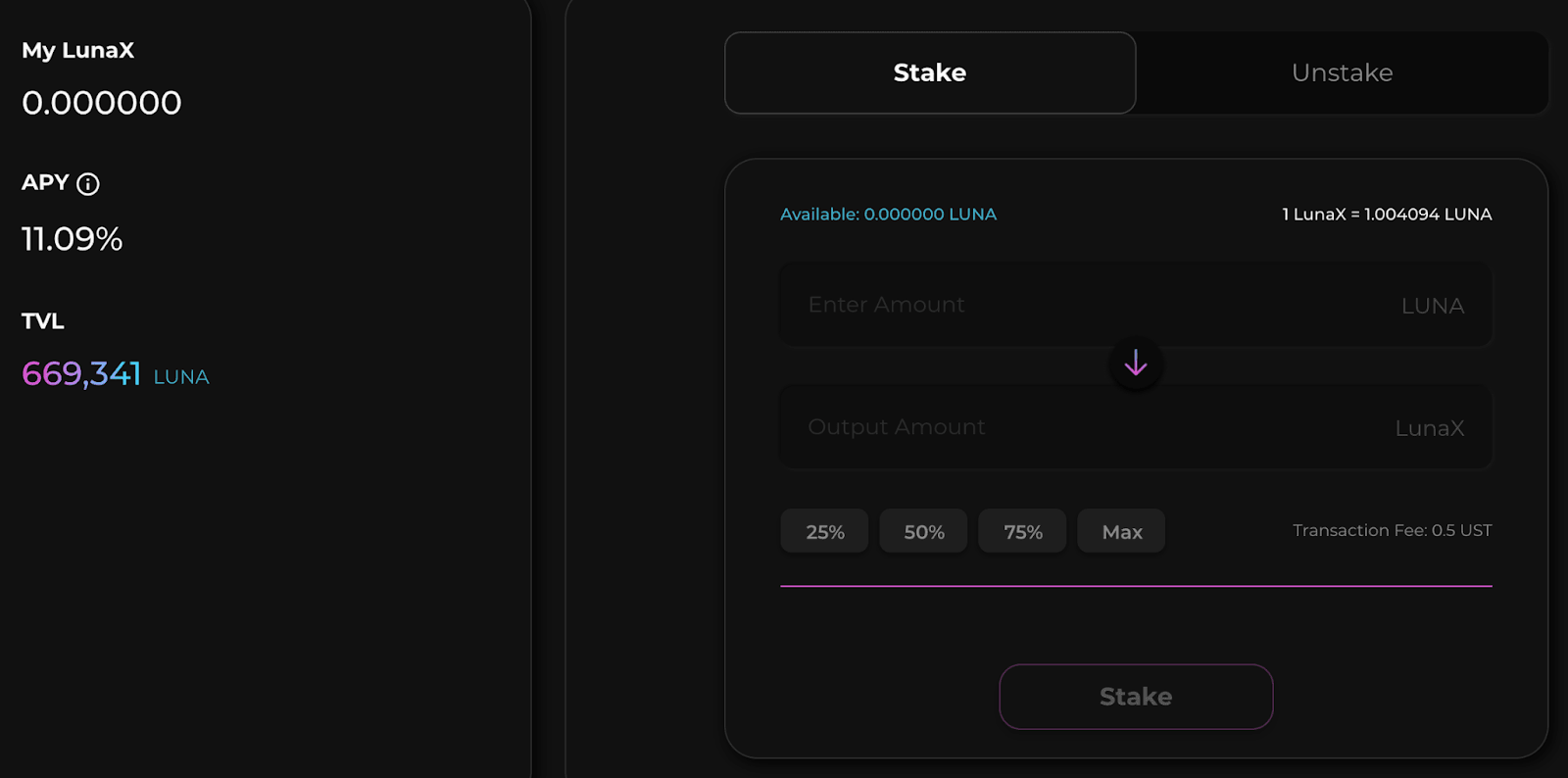Select the 75% amount button
This screenshot has width=1568, height=778.
click(x=1022, y=531)
